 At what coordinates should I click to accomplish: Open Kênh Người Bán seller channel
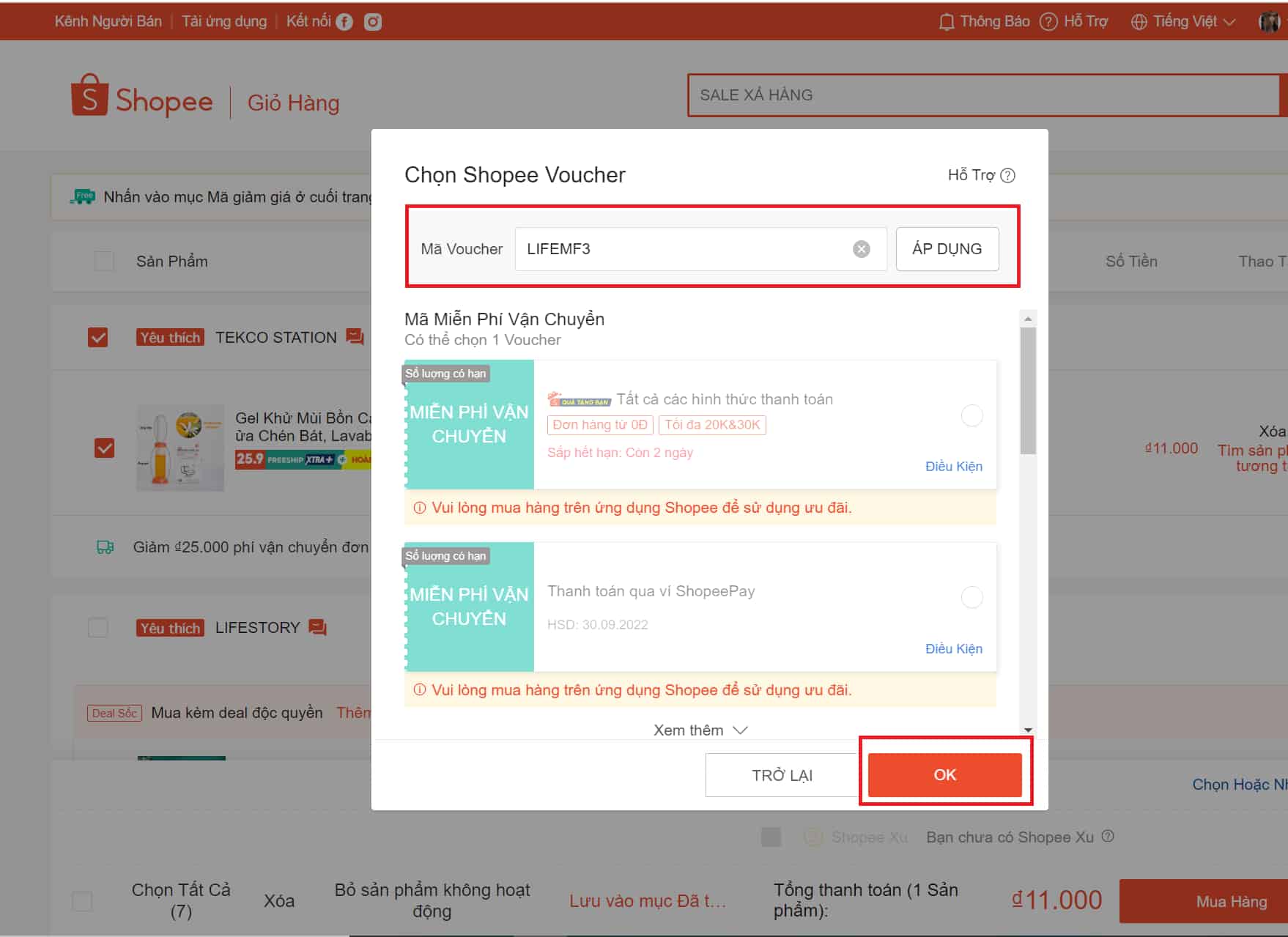(x=108, y=22)
